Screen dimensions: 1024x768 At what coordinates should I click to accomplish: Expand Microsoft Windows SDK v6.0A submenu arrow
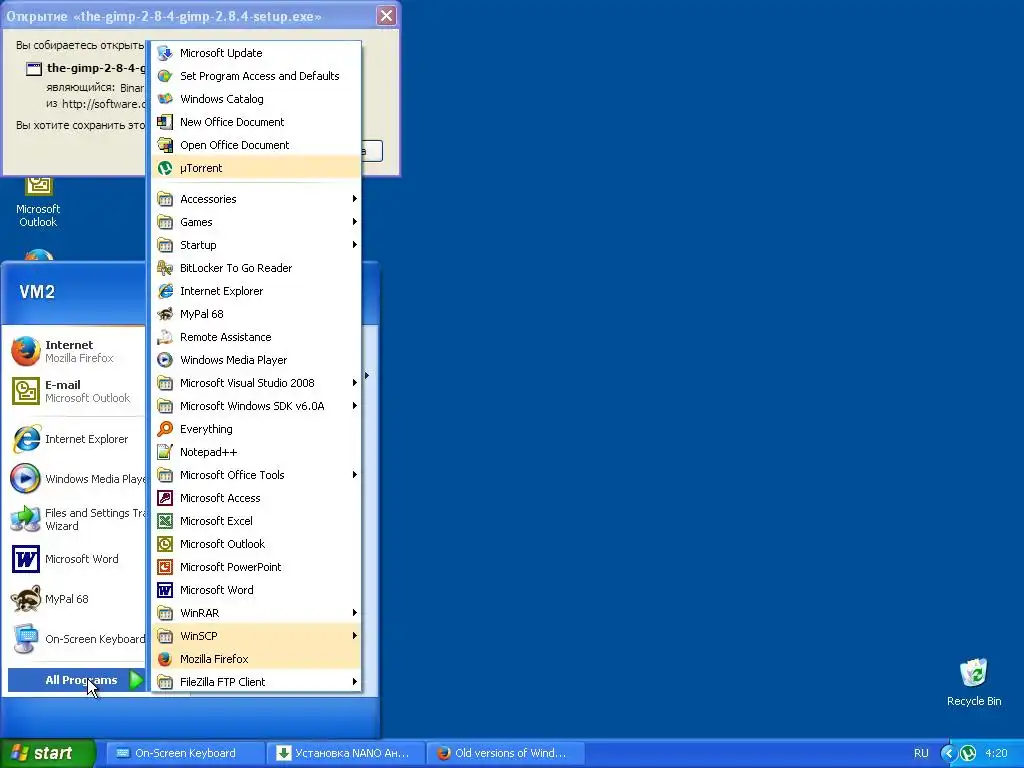pyautogui.click(x=355, y=406)
